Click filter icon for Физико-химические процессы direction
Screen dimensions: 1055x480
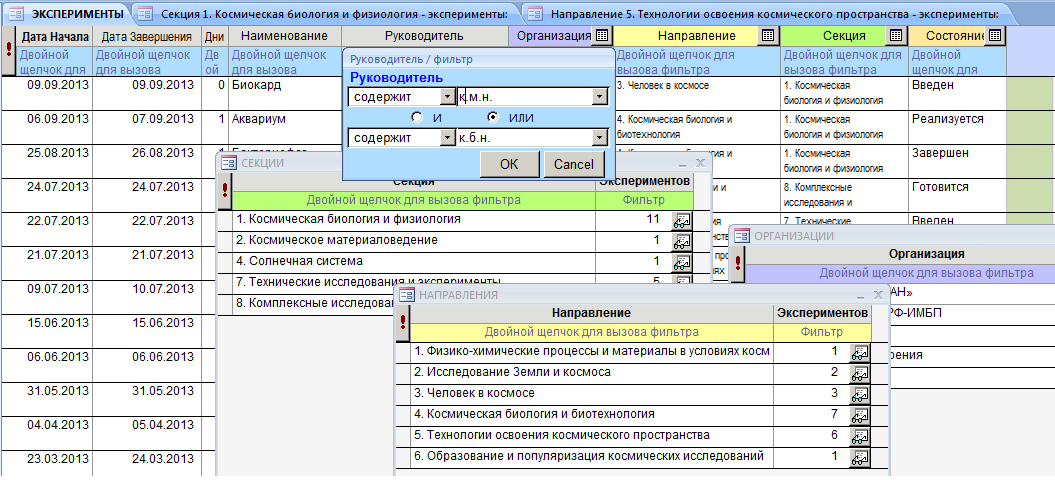(859, 352)
